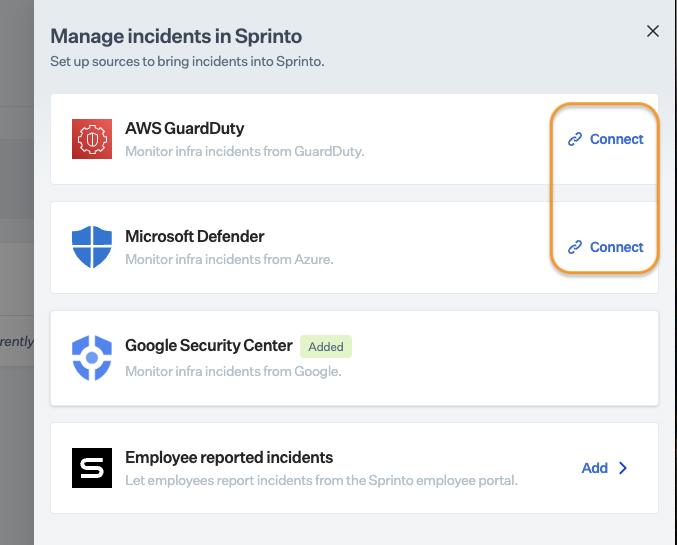Add Employee reported incidents source
The height and width of the screenshot is (545, 677).
tap(604, 468)
